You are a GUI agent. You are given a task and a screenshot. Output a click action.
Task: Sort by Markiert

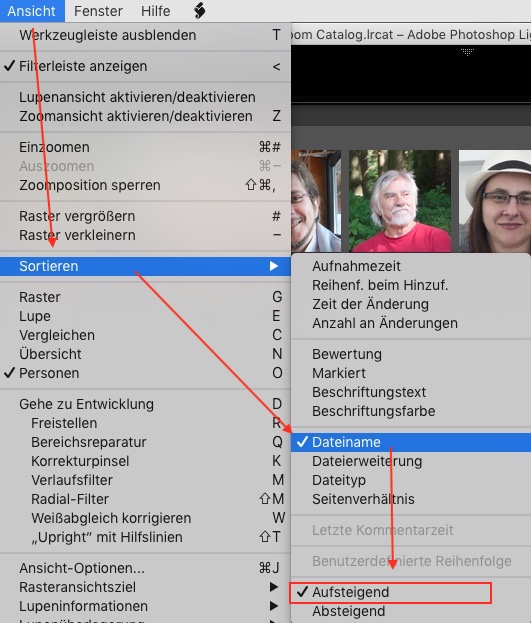(411, 373)
